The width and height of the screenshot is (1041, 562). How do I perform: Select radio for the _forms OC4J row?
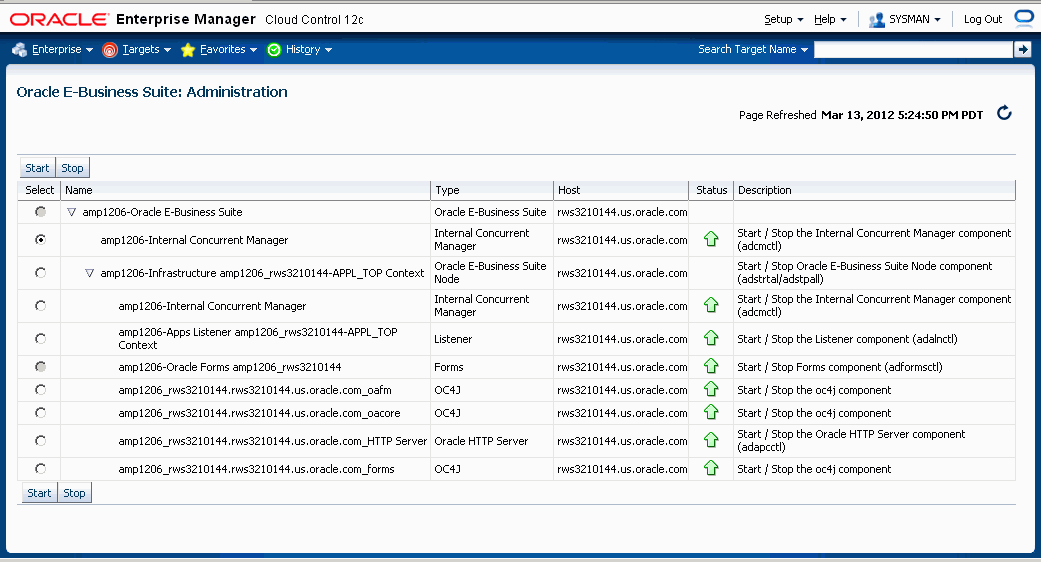tap(40, 468)
